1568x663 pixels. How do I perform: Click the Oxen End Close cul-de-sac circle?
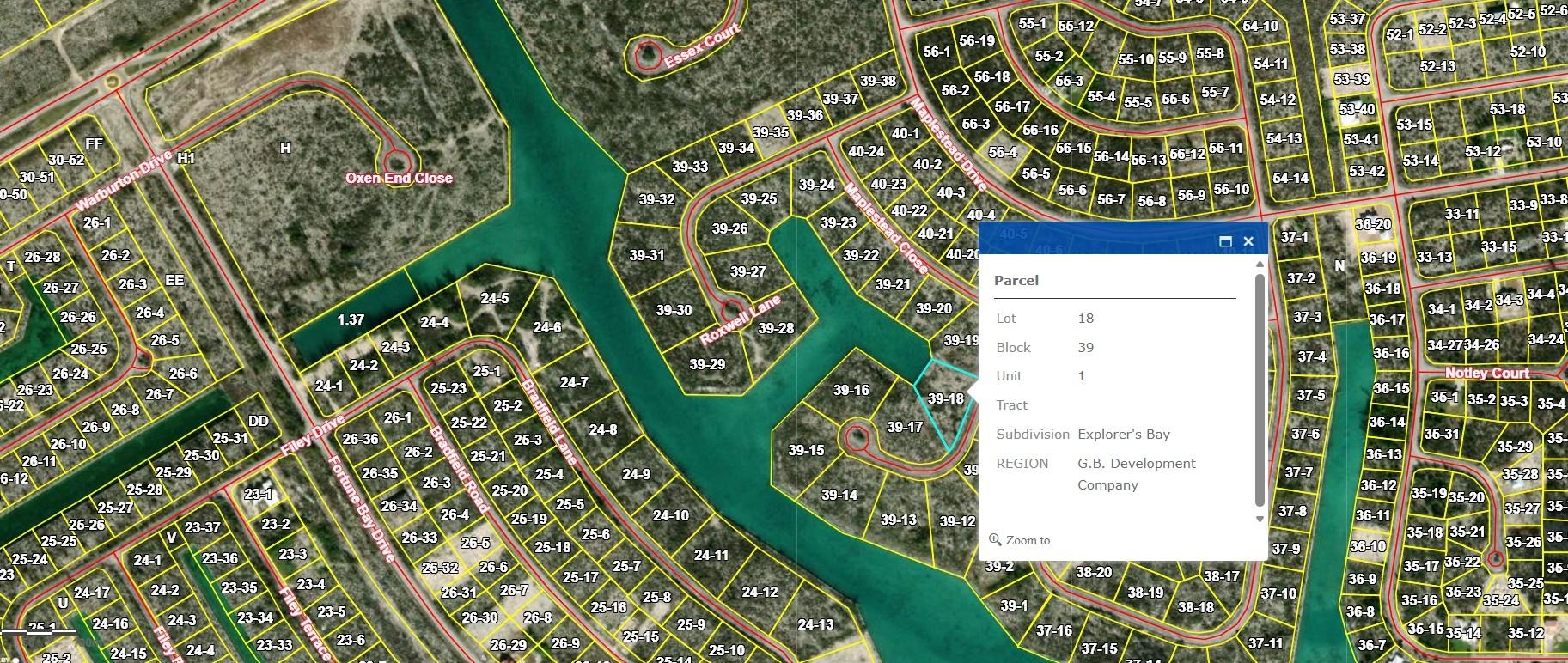tap(395, 161)
